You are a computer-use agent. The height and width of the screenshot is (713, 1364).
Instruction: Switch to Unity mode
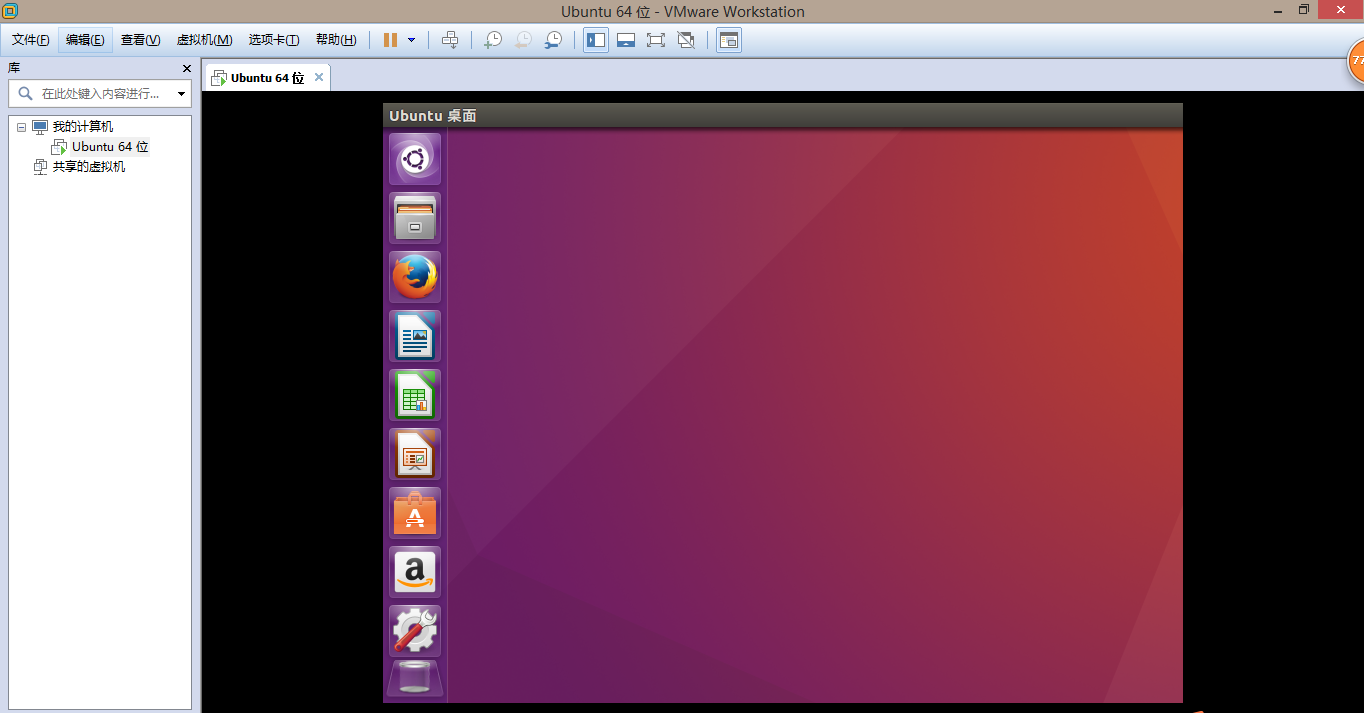686,40
